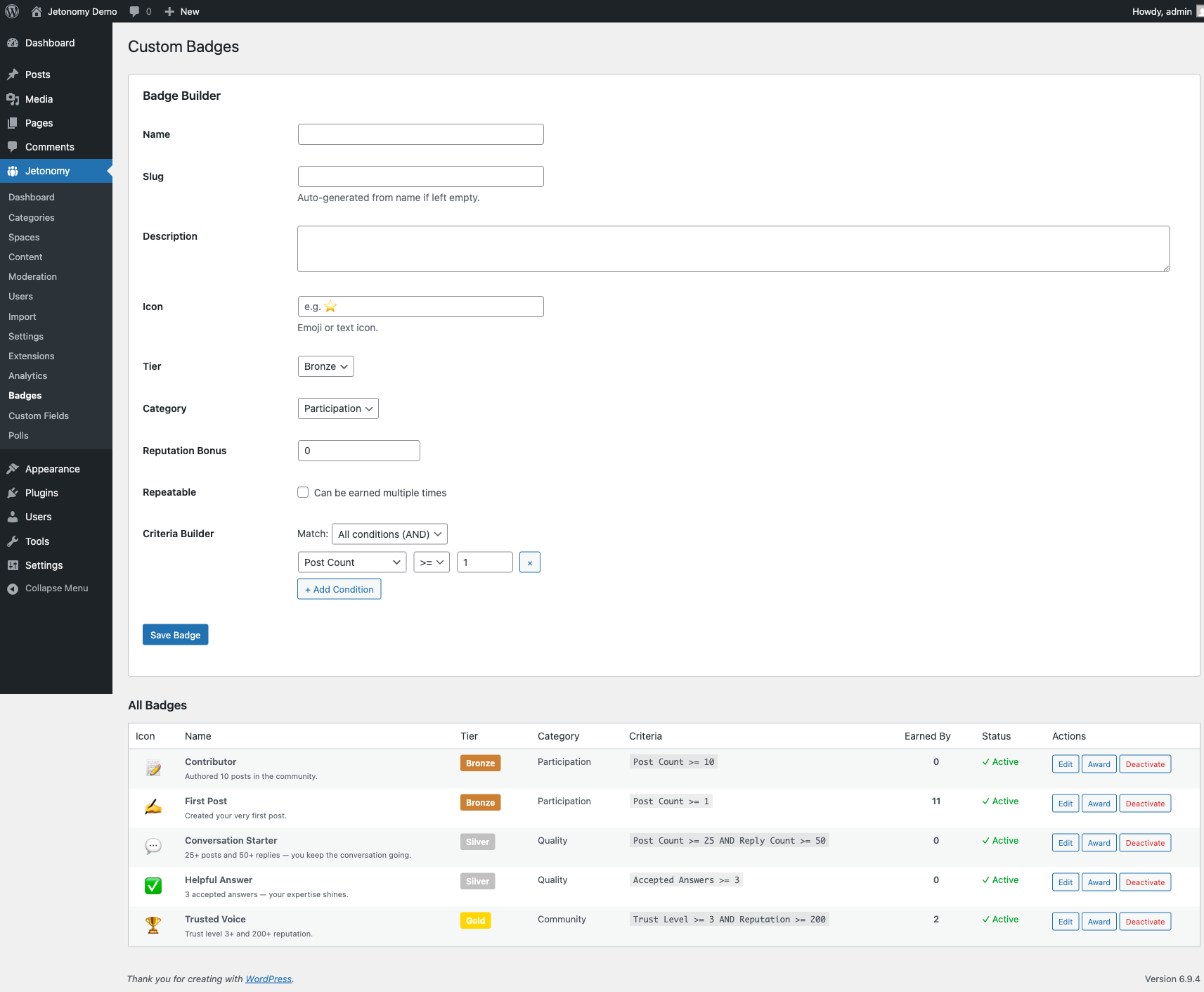Click the trophy icon for Trusted Voice badge
1204x992 pixels.
click(153, 925)
